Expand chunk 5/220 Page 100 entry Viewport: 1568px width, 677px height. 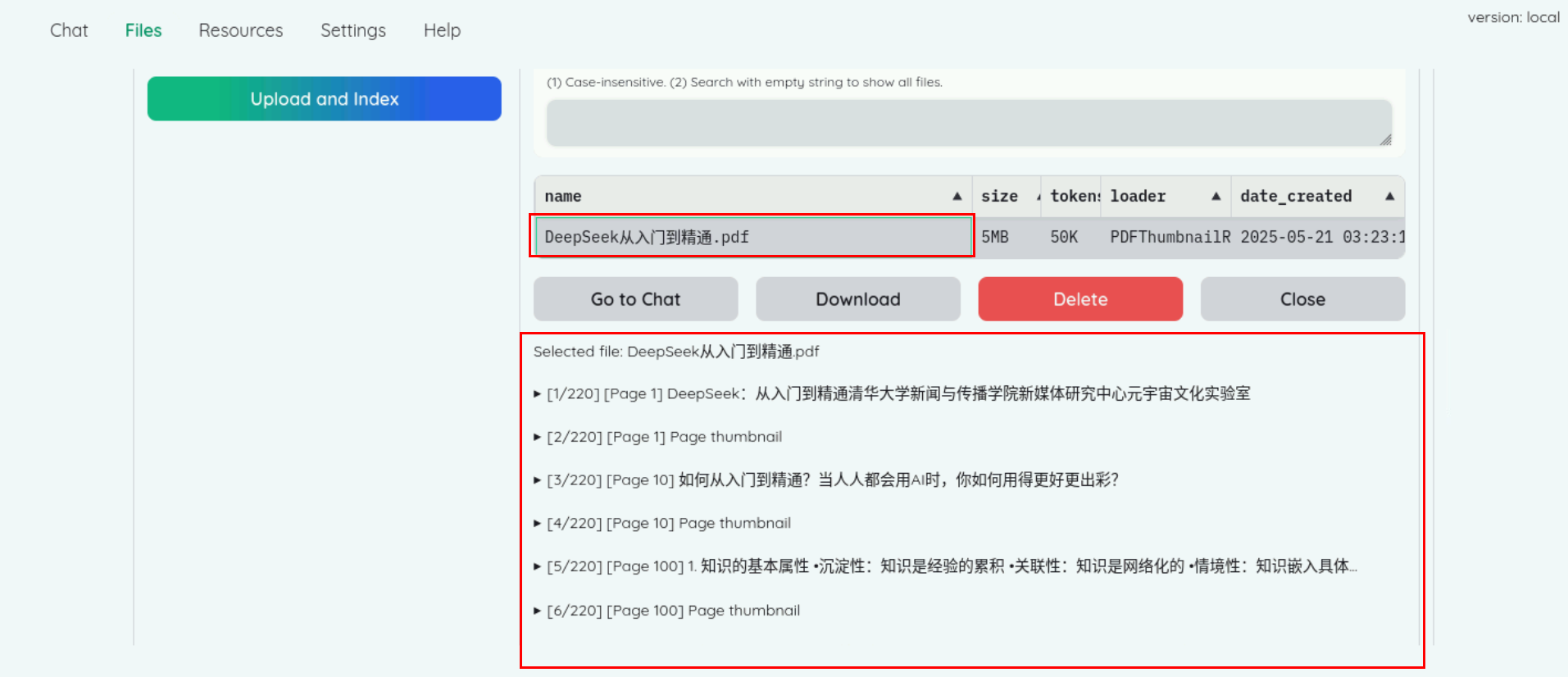click(x=945, y=566)
